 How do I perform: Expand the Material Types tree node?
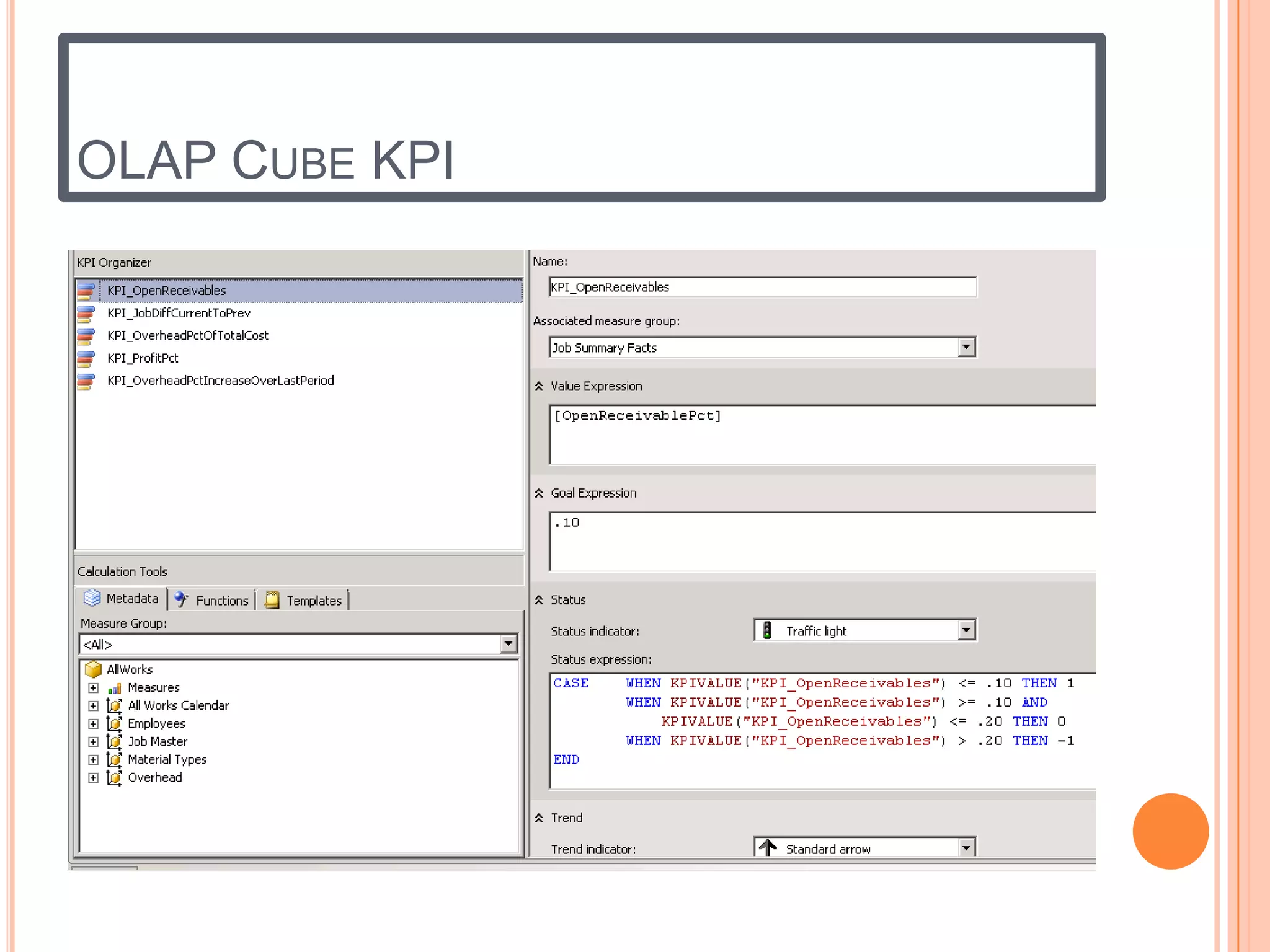[93, 760]
